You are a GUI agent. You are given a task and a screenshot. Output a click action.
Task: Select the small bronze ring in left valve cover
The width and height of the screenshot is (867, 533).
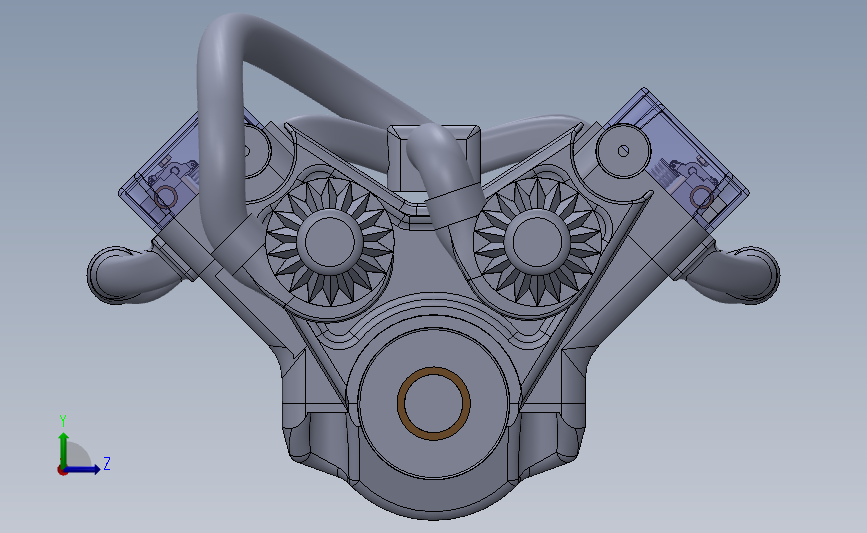[x=165, y=197]
